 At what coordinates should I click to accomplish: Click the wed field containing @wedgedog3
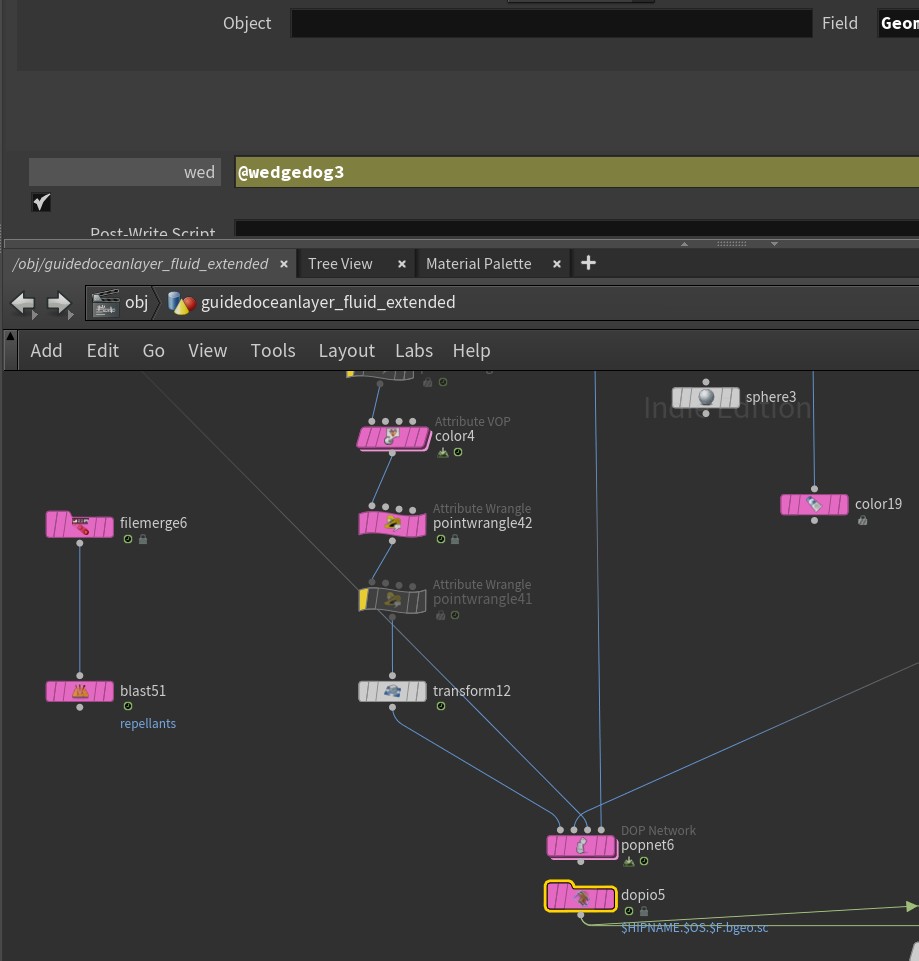pos(577,172)
